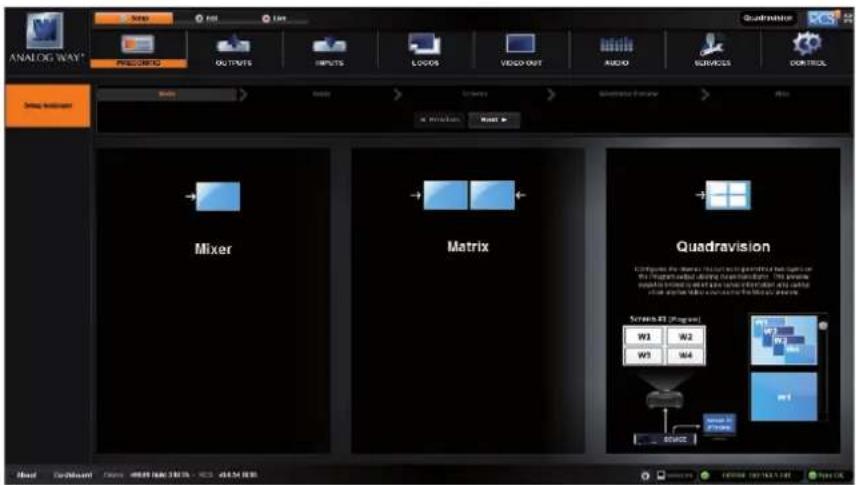Select last wizard step in breadcrumb
The height and width of the screenshot is (485, 856).
tap(782, 94)
